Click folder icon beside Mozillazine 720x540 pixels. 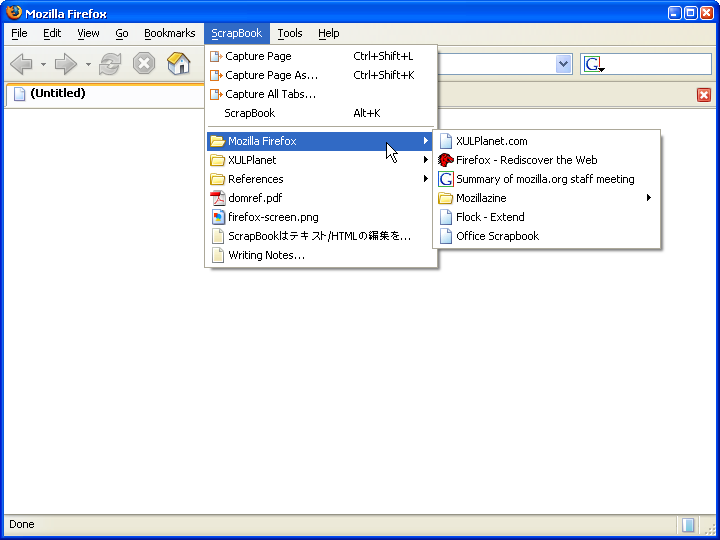click(x=445, y=198)
